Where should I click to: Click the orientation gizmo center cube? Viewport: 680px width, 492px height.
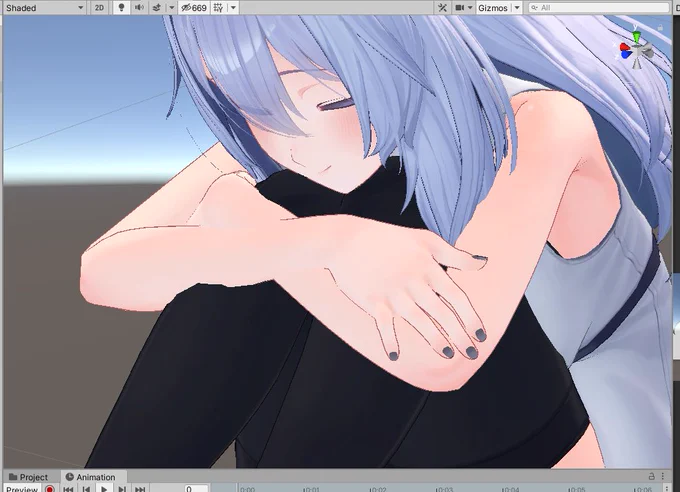[637, 51]
